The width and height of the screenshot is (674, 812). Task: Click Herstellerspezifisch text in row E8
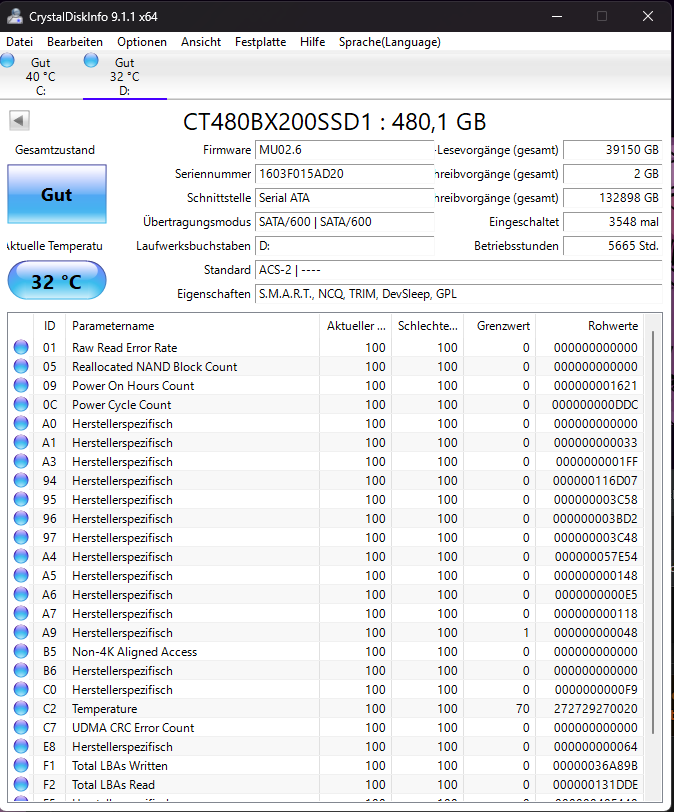pyautogui.click(x=122, y=746)
